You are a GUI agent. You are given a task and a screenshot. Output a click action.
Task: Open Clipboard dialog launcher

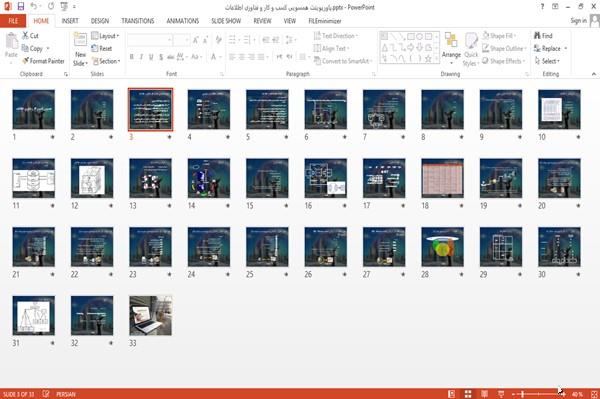(66, 74)
